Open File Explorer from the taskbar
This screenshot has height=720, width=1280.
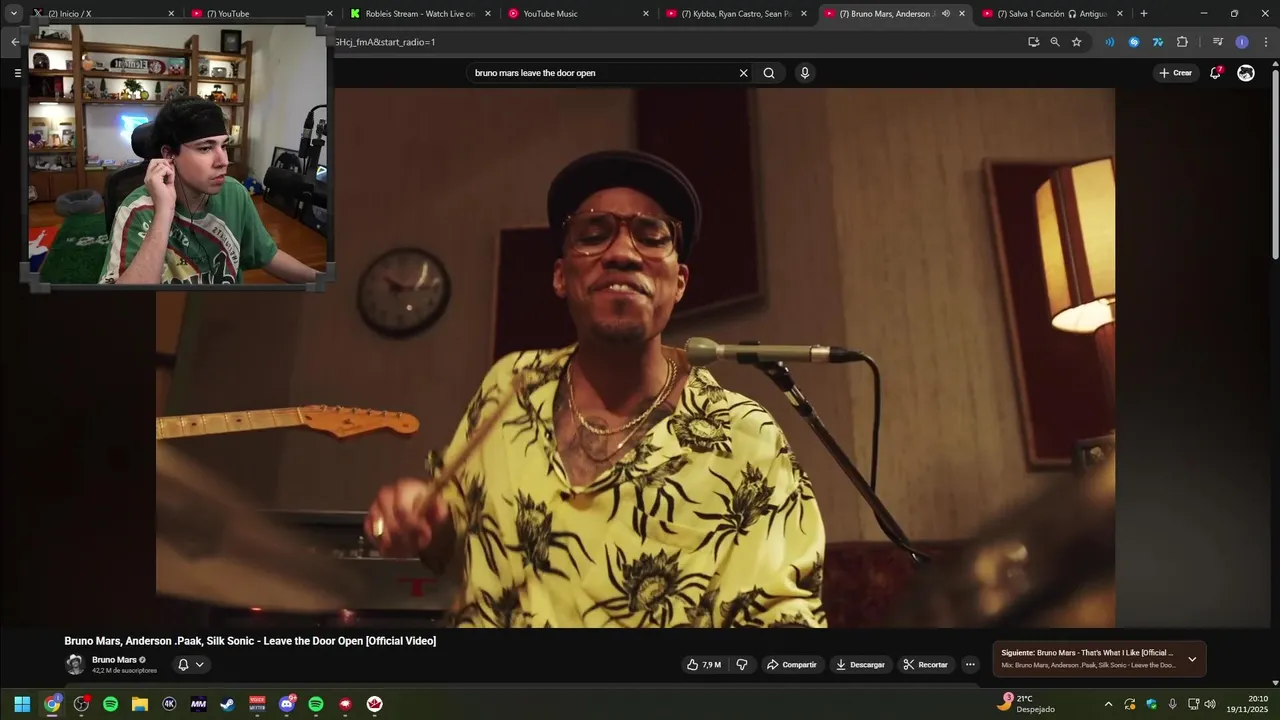pyautogui.click(x=140, y=704)
